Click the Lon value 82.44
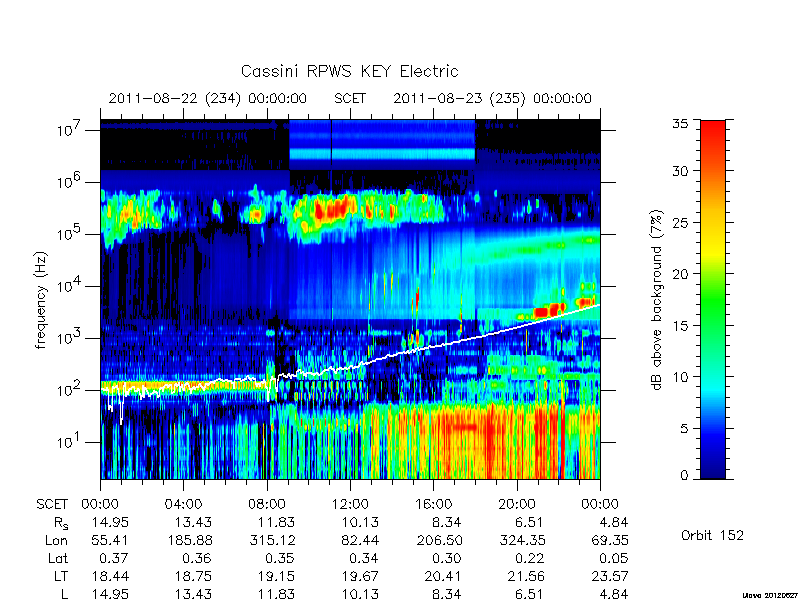 [x=361, y=540]
